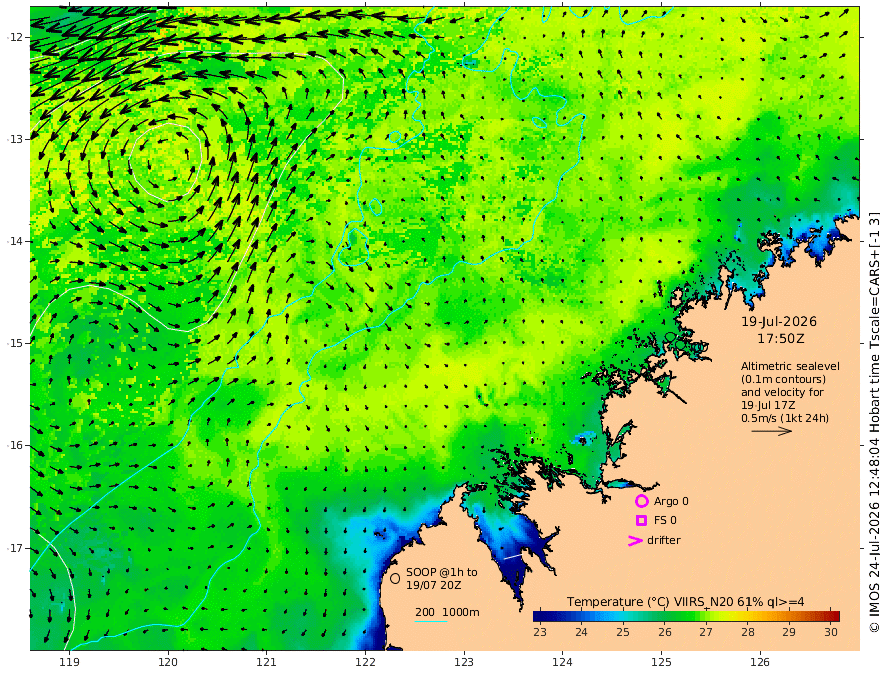Screen dimensions: 880x680
Task: Click the longitude axis label 124
Action: 562,663
